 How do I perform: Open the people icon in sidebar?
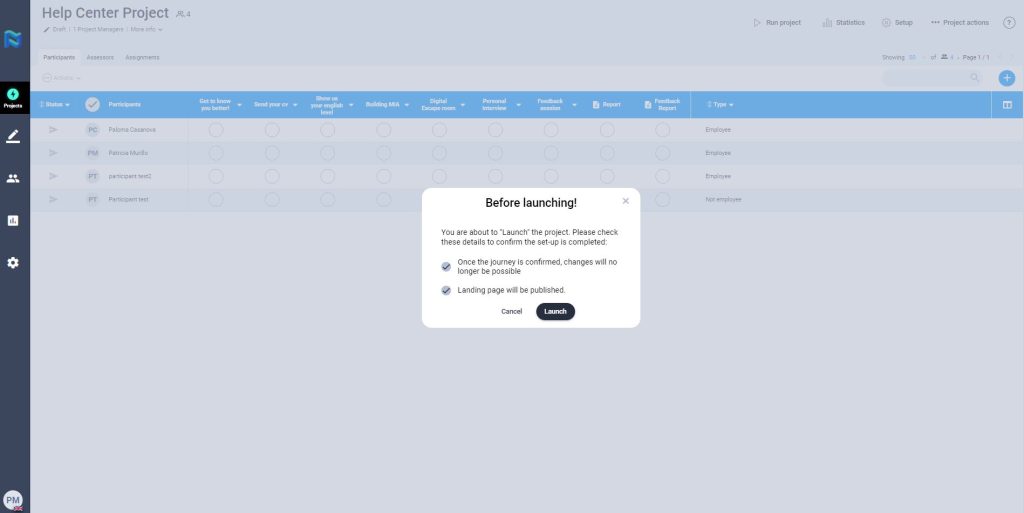13,178
